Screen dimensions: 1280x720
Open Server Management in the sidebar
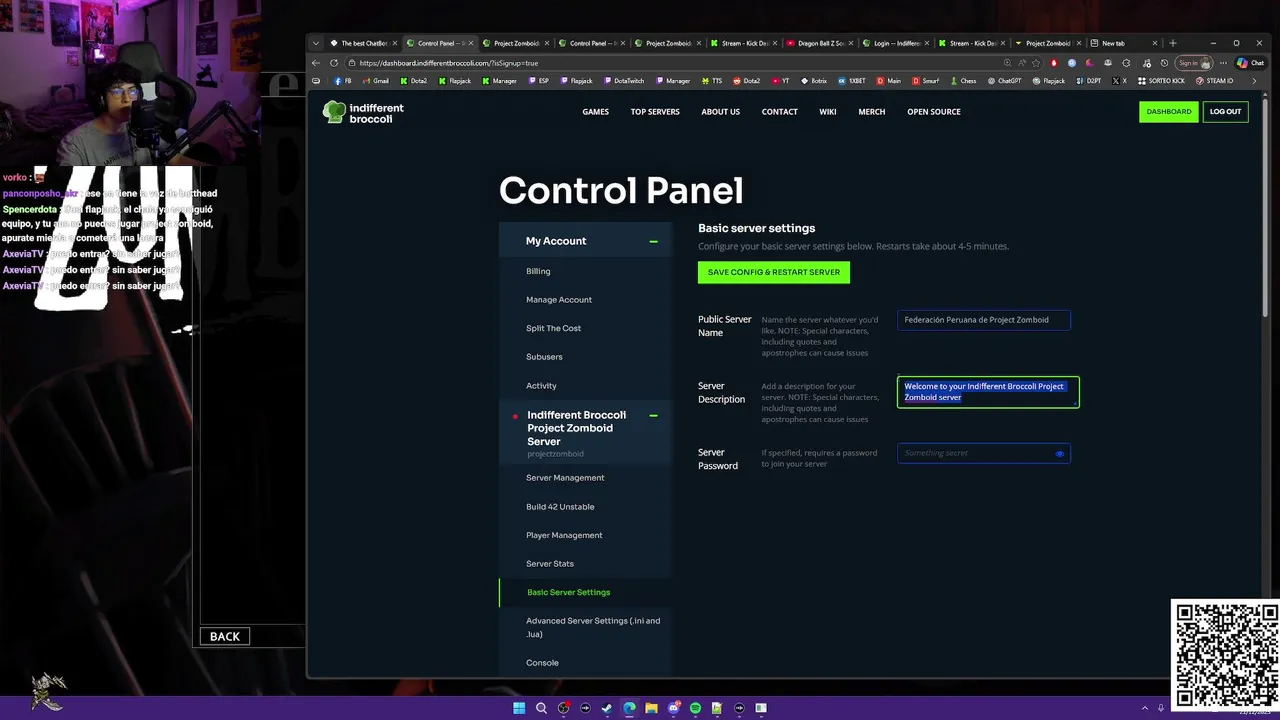coord(565,478)
